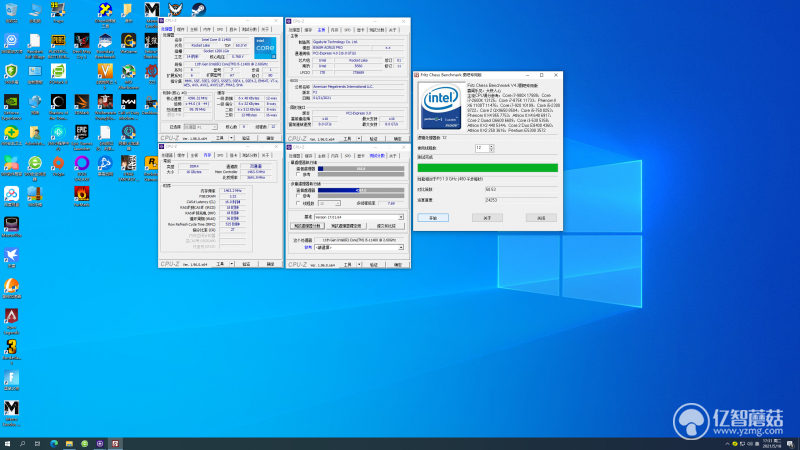Open taskbar search magnifier
Viewport: 800px width, 450px height.
pyautogui.click(x=22, y=444)
